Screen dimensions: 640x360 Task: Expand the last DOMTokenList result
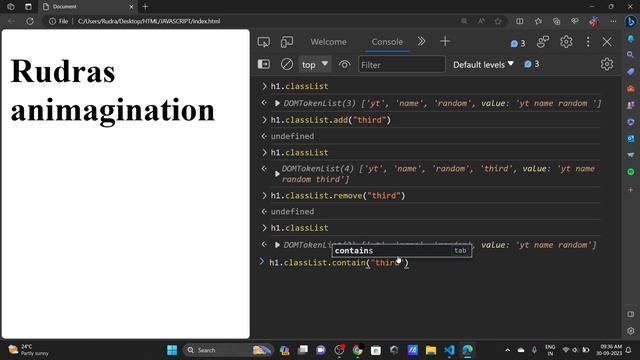coord(277,245)
